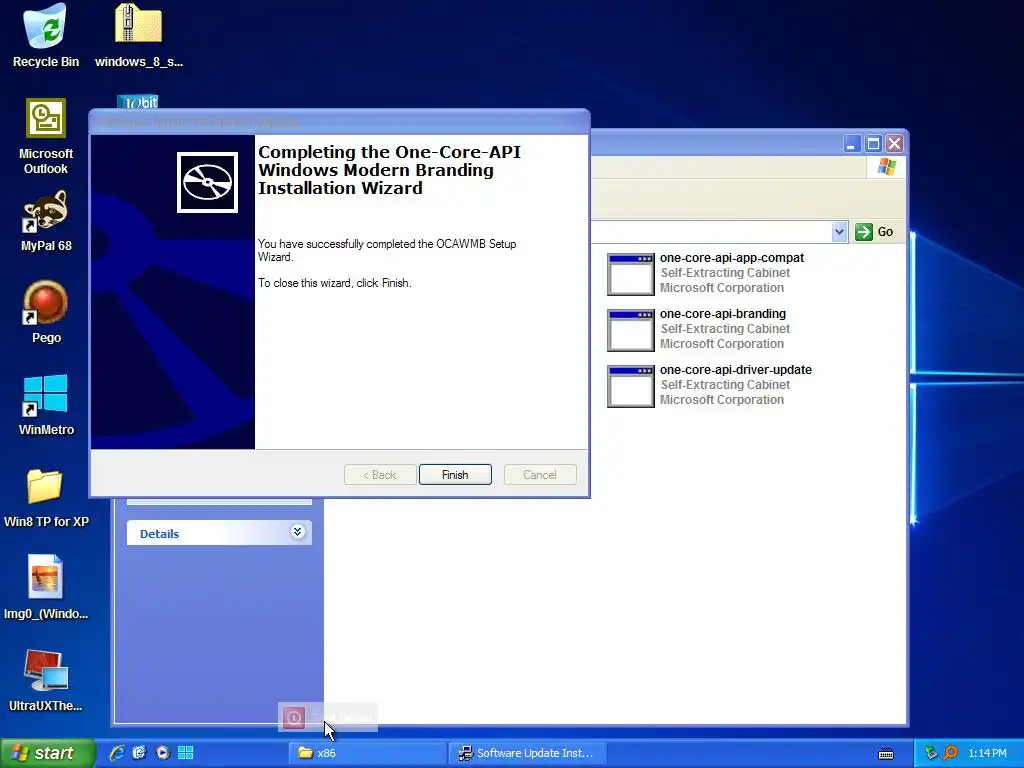The width and height of the screenshot is (1024, 768).
Task: Click the keyboard icon on the taskbar
Action: [x=886, y=754]
